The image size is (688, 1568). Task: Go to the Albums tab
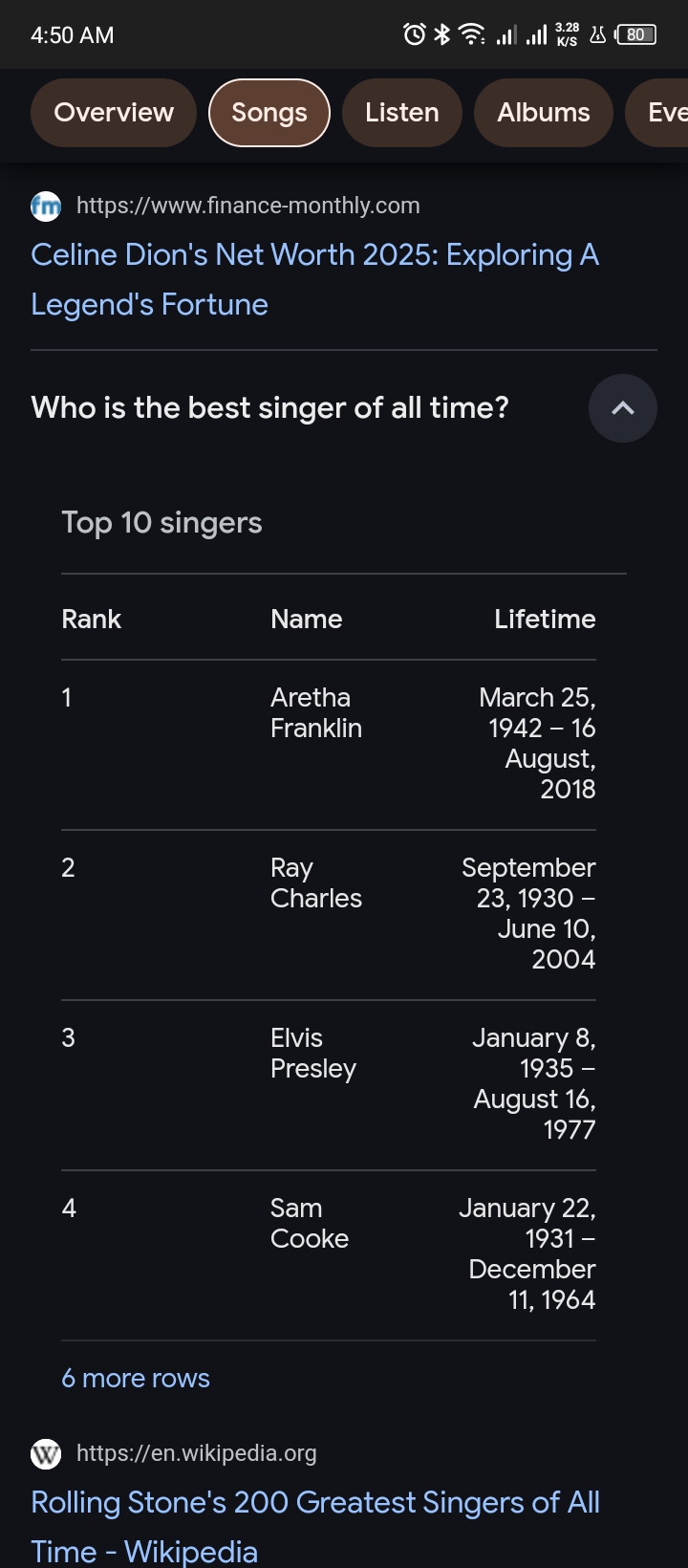coord(544,113)
